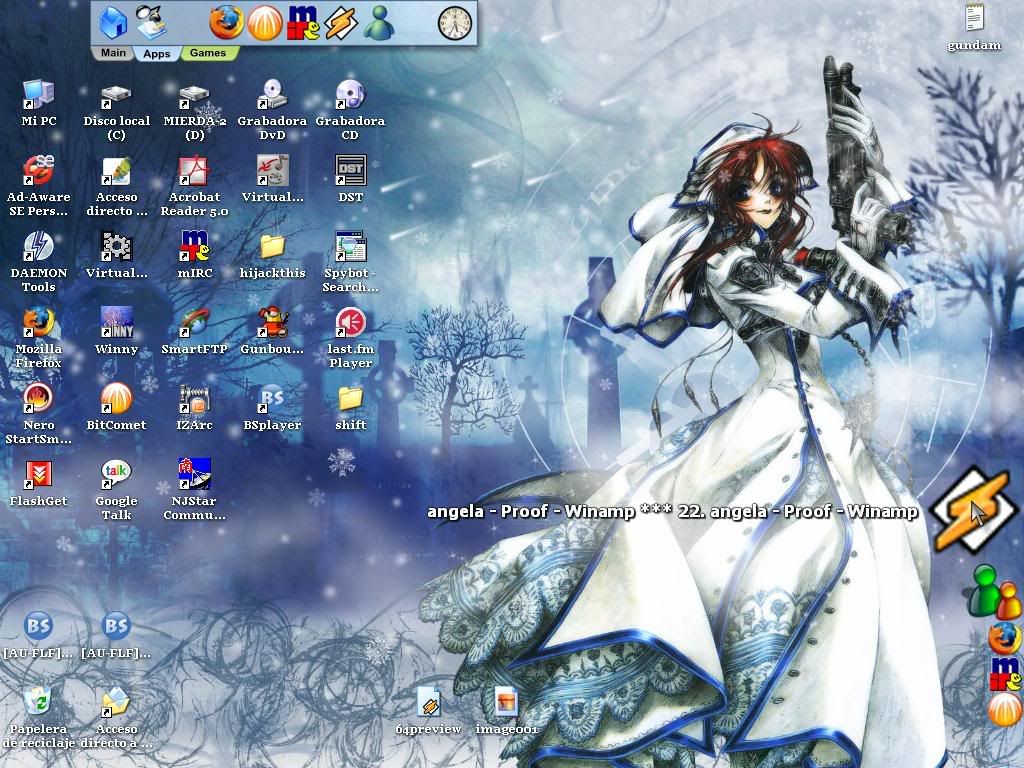Viewport: 1024px width, 768px height.
Task: Select the IZArc shortcut
Action: (195, 406)
